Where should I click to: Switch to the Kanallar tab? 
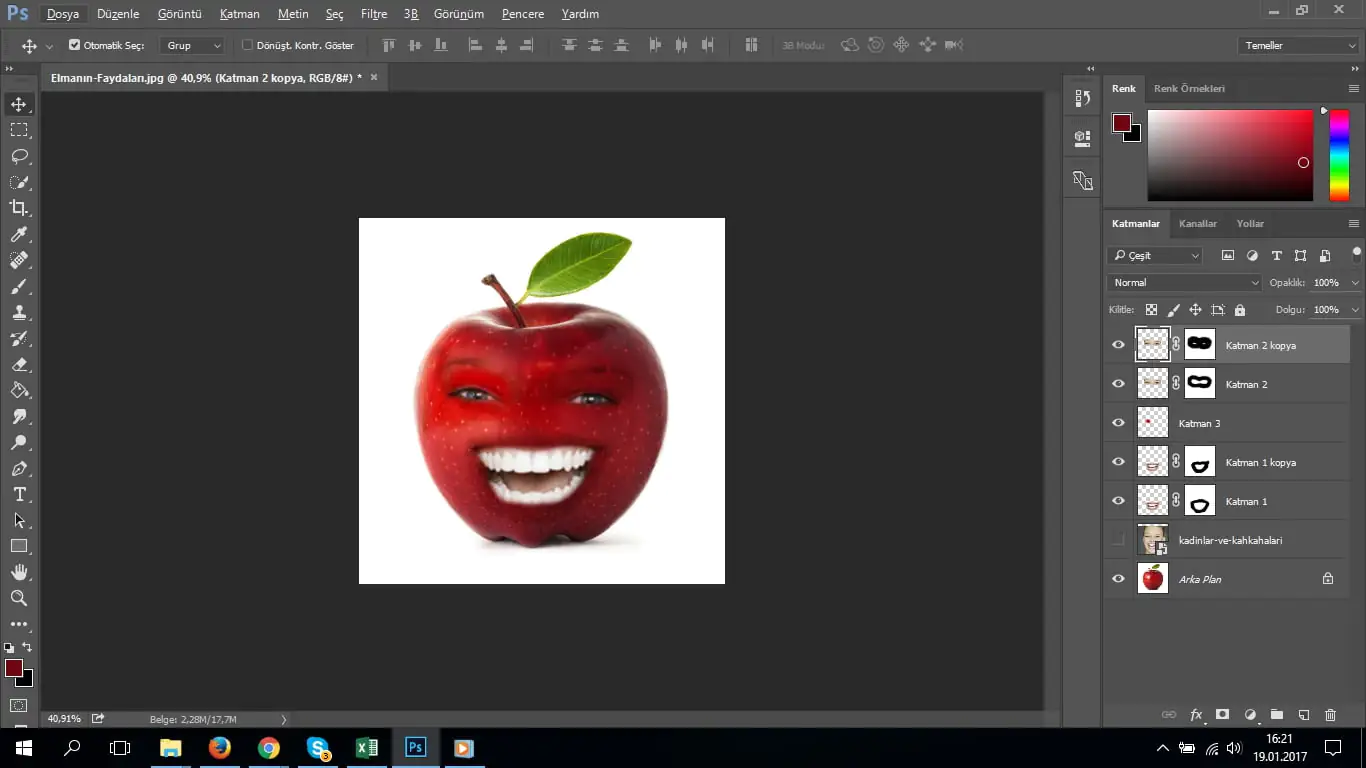1197,224
